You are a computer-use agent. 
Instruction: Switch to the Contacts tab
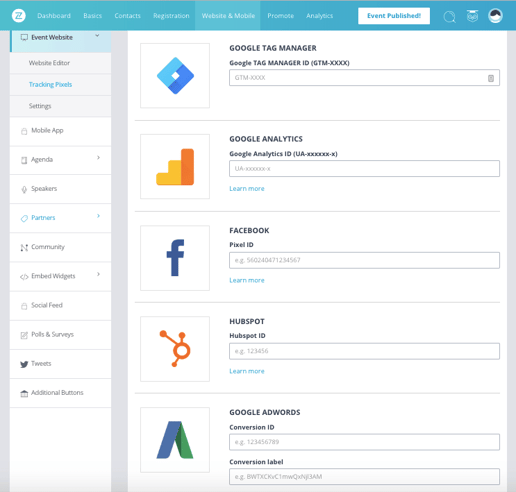(x=127, y=16)
